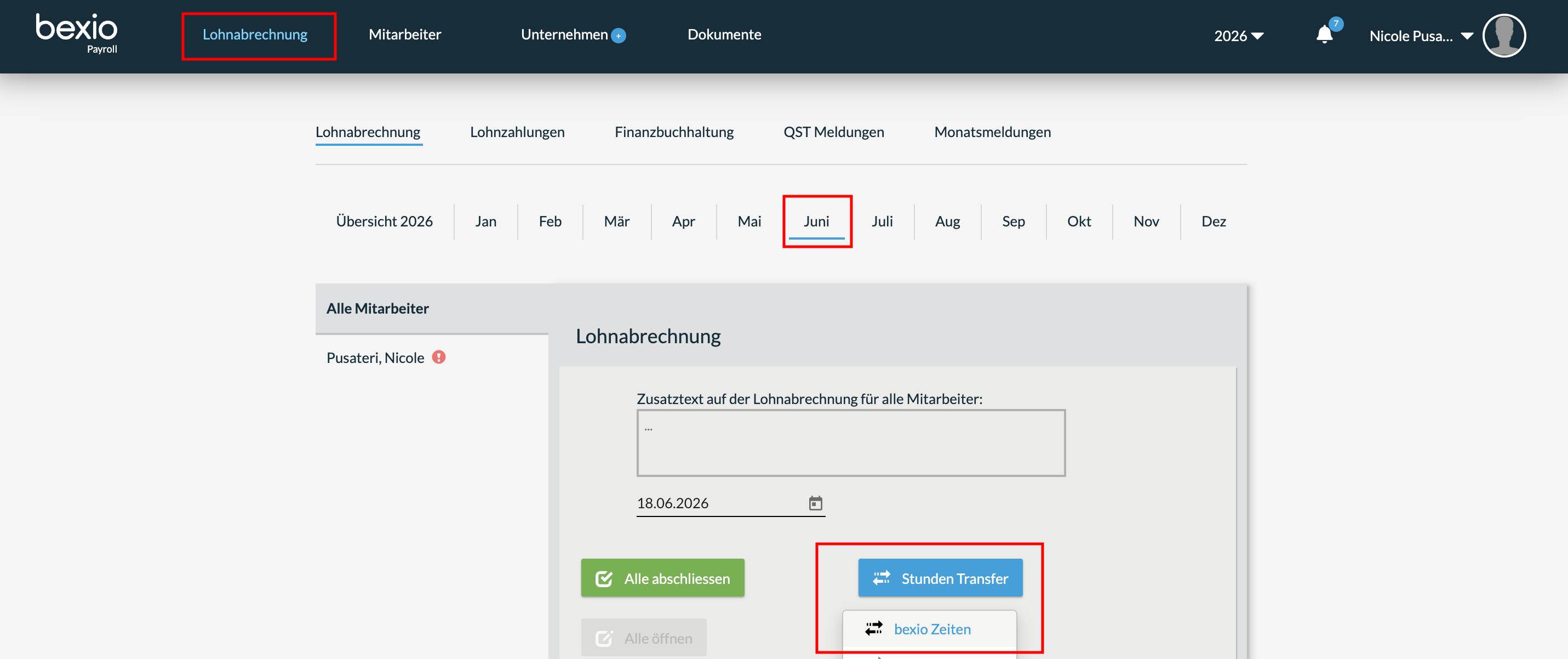
Task: Click the red warning icon beside Pusateri, Nicole
Action: click(x=438, y=357)
